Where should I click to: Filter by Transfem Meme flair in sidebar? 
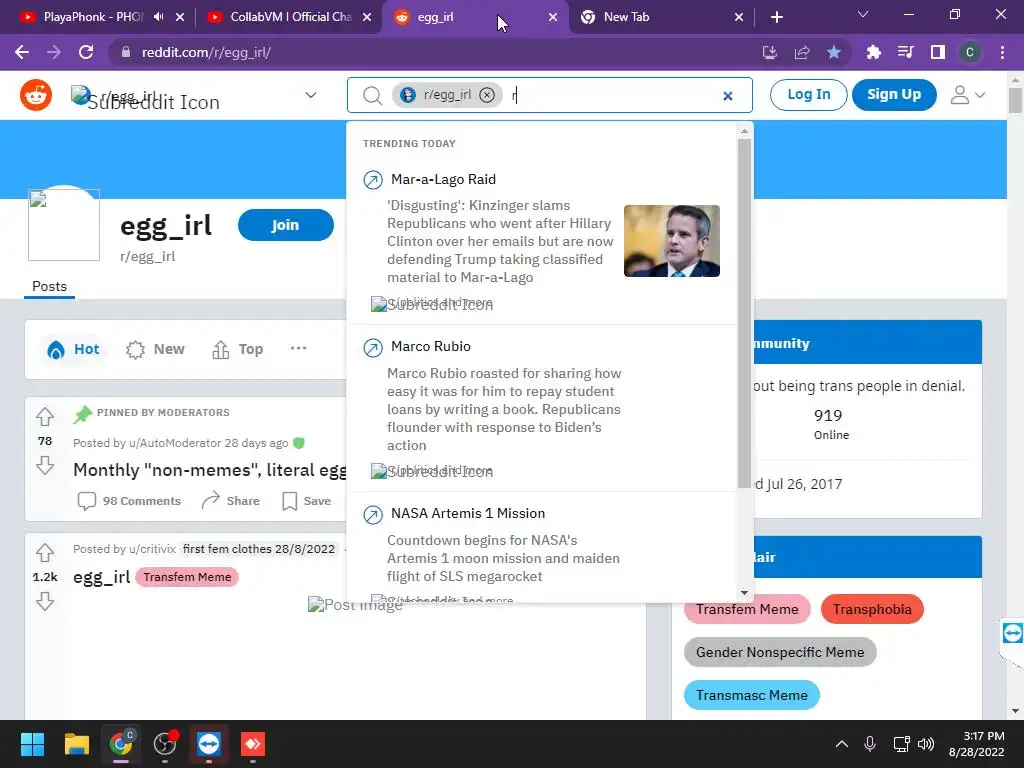[747, 609]
